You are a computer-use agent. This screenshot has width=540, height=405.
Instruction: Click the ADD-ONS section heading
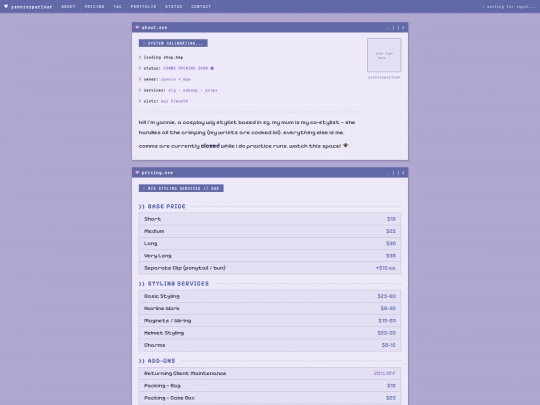[x=157, y=361]
